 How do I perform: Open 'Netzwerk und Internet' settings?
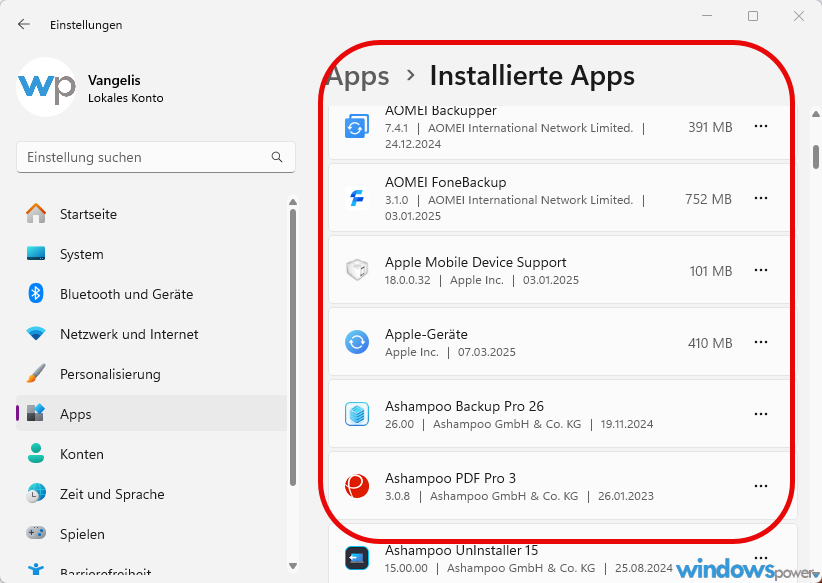point(152,334)
